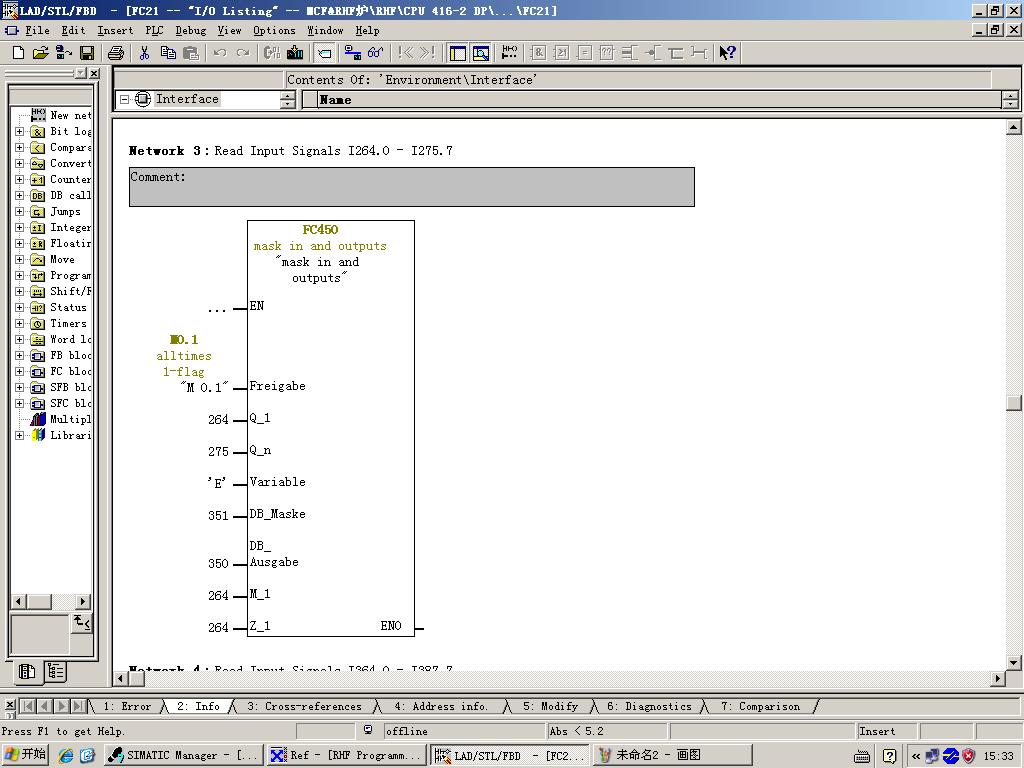
Task: Open the Debug menu
Action: (191, 30)
